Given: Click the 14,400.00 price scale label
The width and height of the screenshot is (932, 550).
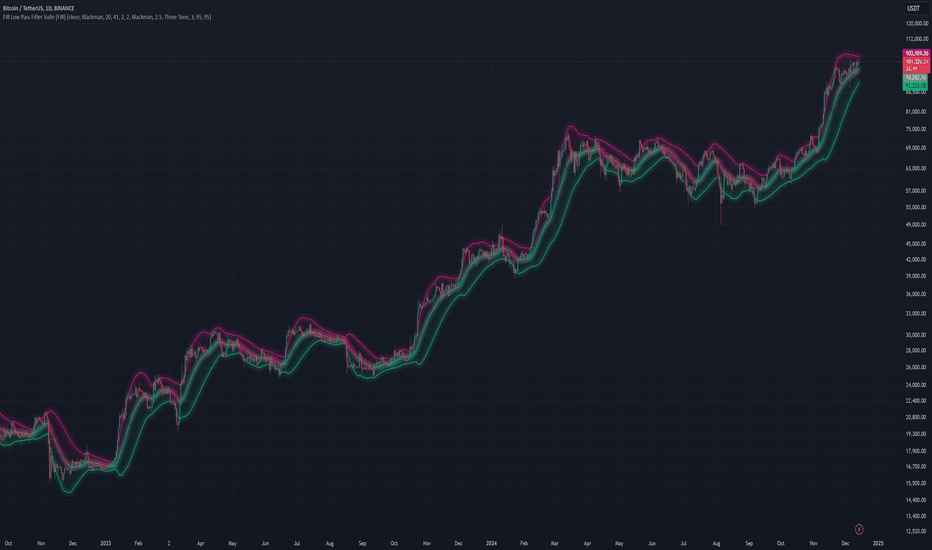Looking at the screenshot, I should click(917, 501).
